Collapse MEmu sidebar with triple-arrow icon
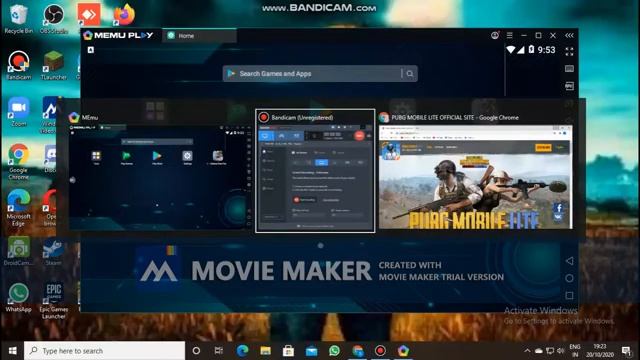Viewport: 640px width, 360px height. (569, 36)
